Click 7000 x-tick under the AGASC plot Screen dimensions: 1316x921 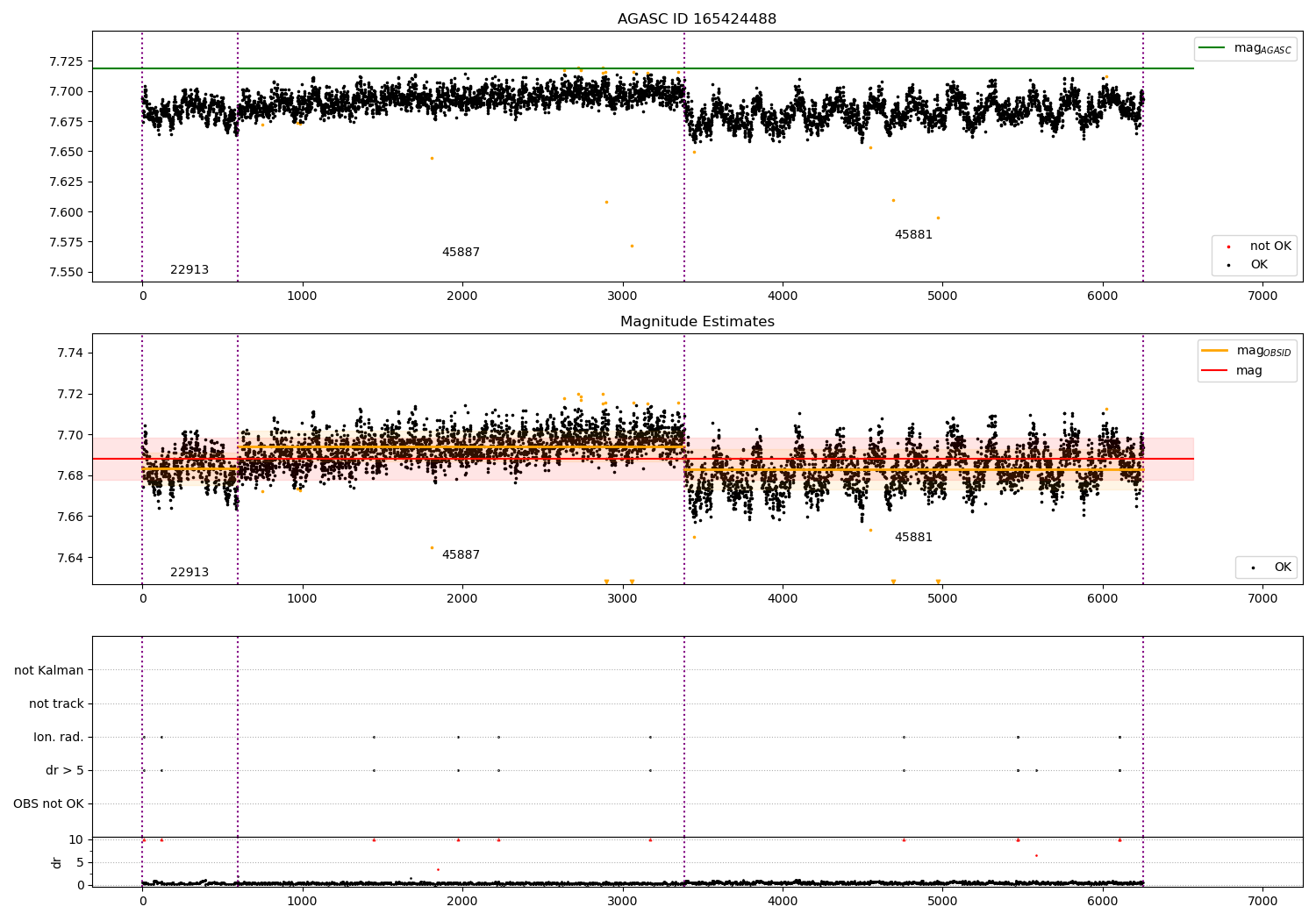[x=1262, y=296]
